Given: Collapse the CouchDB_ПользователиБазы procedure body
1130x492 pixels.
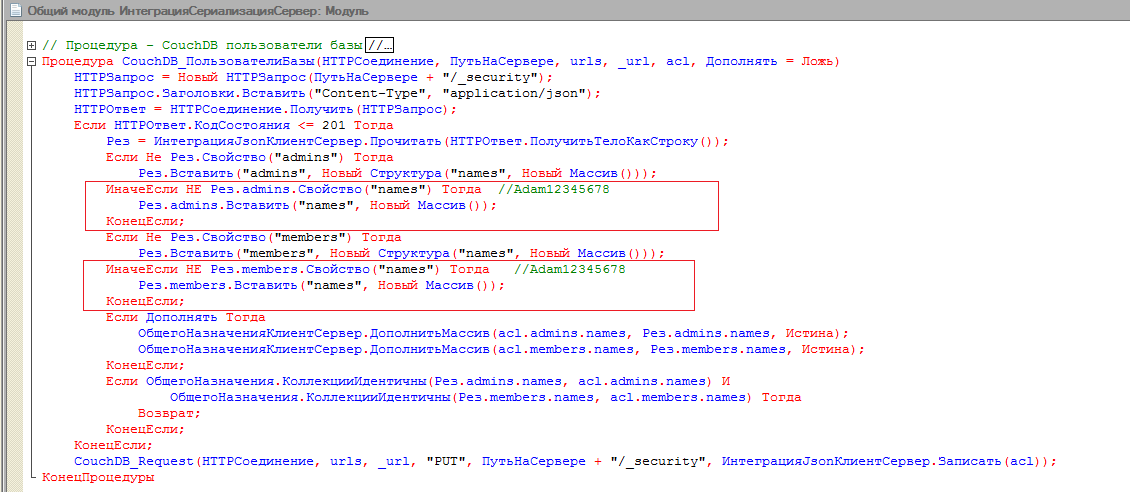Looking at the screenshot, I should [x=31, y=61].
